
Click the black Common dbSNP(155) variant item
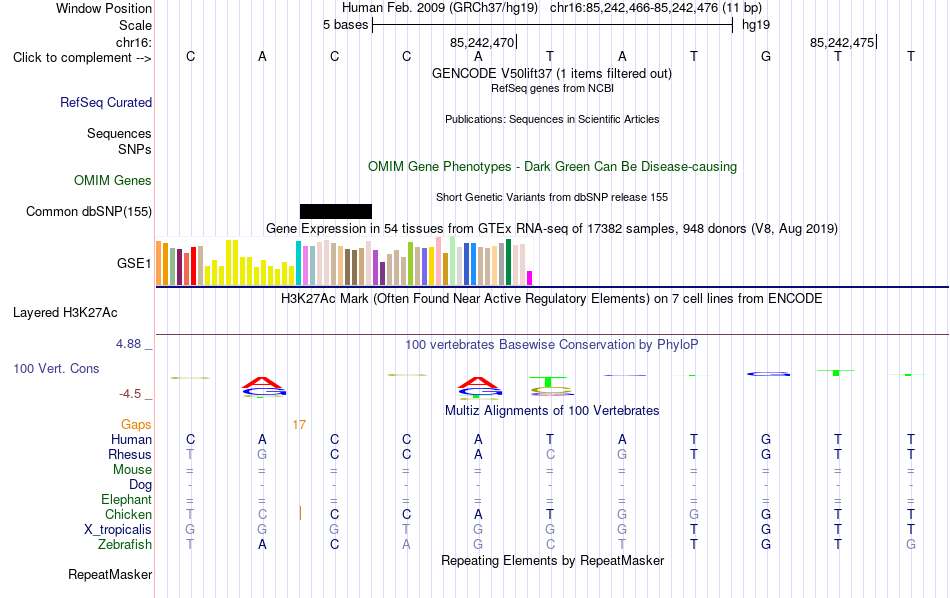pyautogui.click(x=336, y=211)
